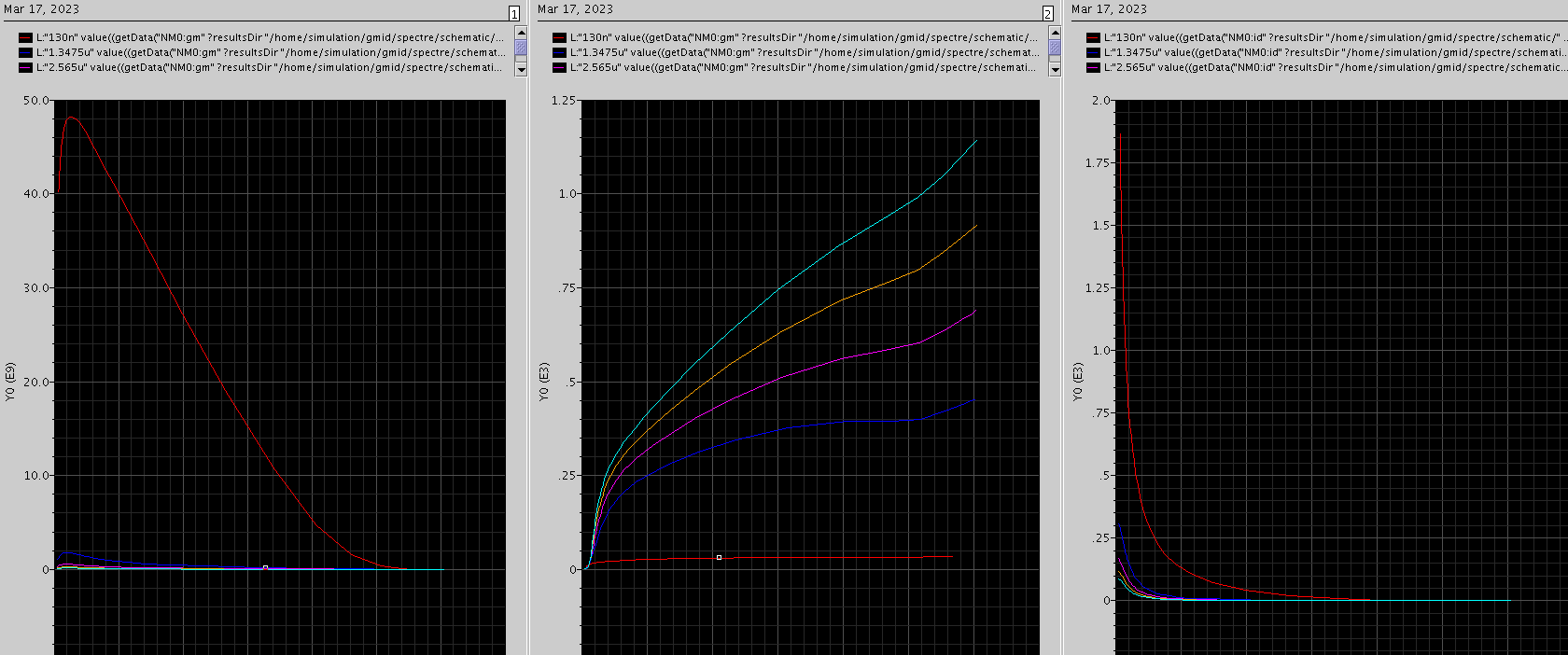Select L="130n" NM0:gm legend entry in subwindow 1
1568x655 pixels.
pyautogui.click(x=270, y=38)
